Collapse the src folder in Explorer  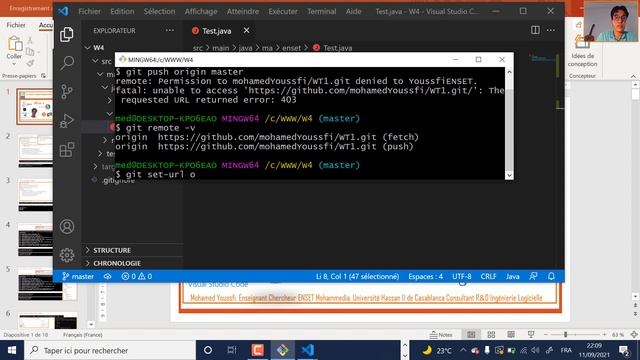pyautogui.click(x=102, y=61)
